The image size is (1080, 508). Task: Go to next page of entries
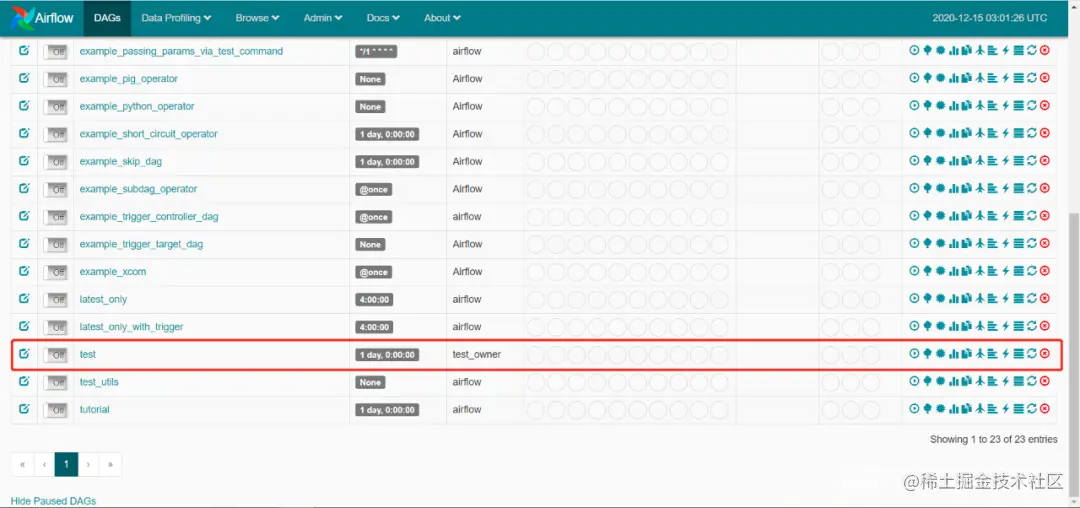(x=88, y=464)
